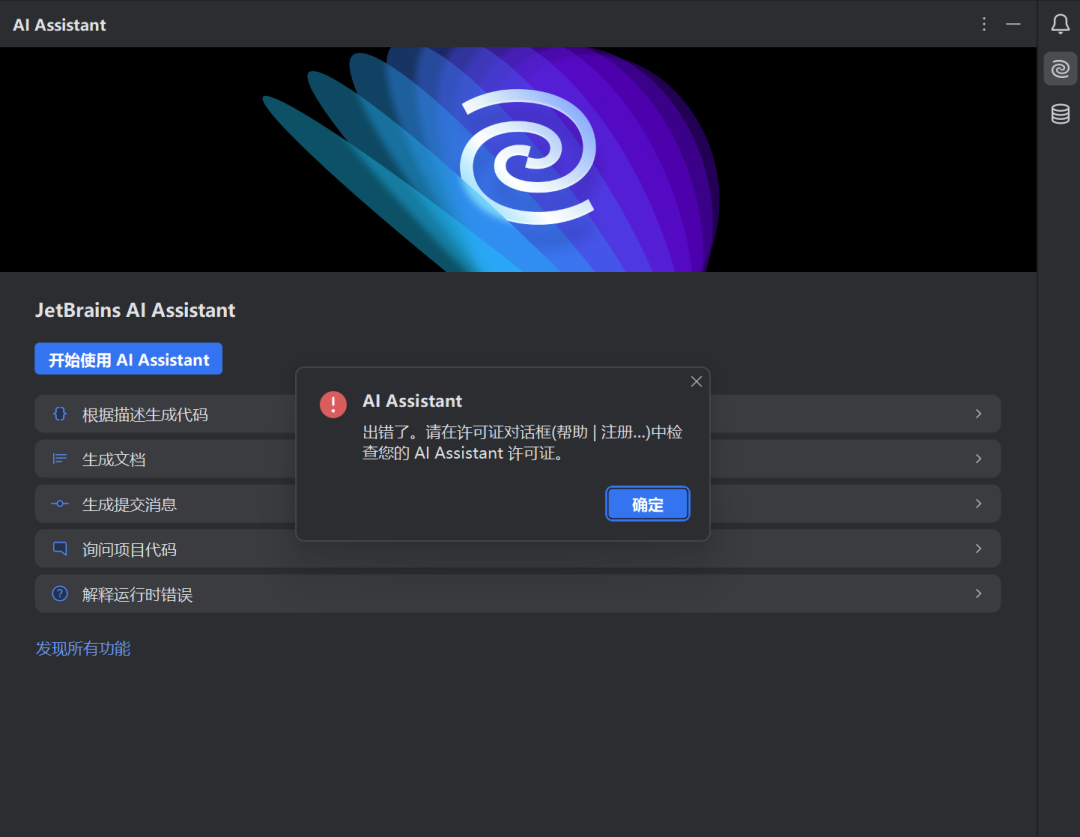Expand the 根据描述生成代码 row chevron
Viewport: 1080px width, 837px height.
[978, 413]
